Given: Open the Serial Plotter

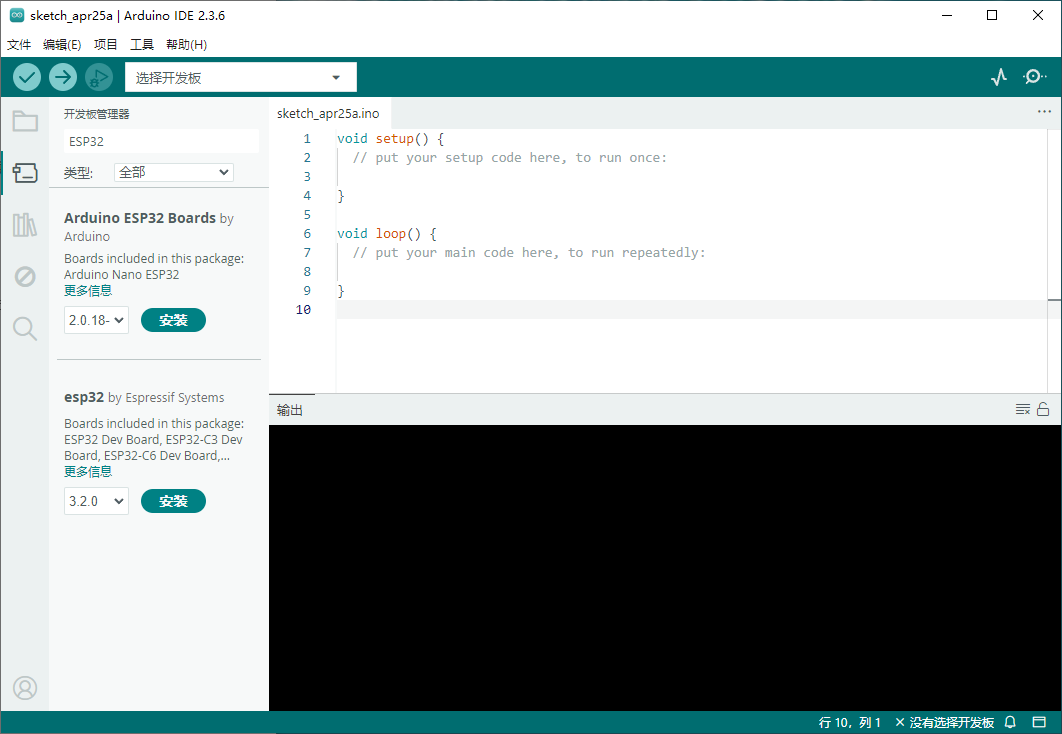Looking at the screenshot, I should 999,77.
